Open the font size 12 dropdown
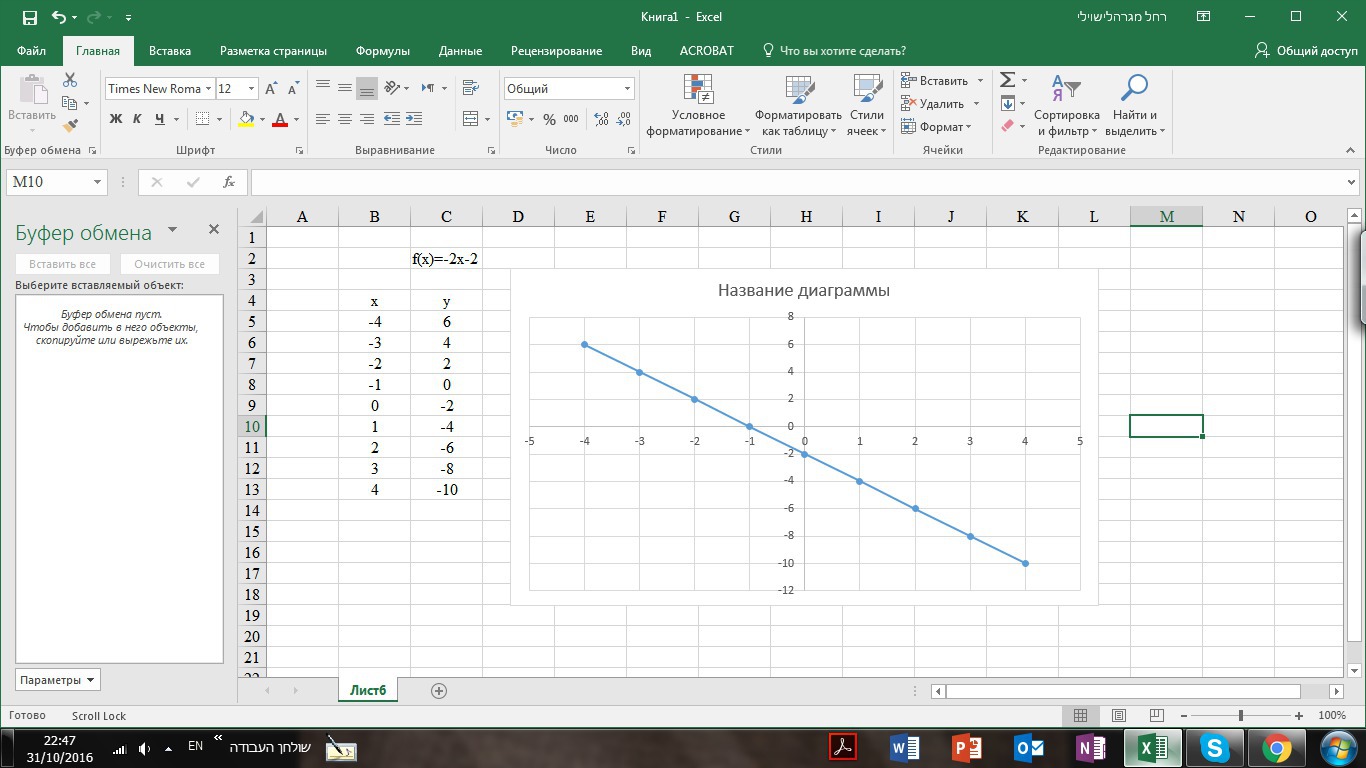The width and height of the screenshot is (1366, 768). [x=251, y=89]
